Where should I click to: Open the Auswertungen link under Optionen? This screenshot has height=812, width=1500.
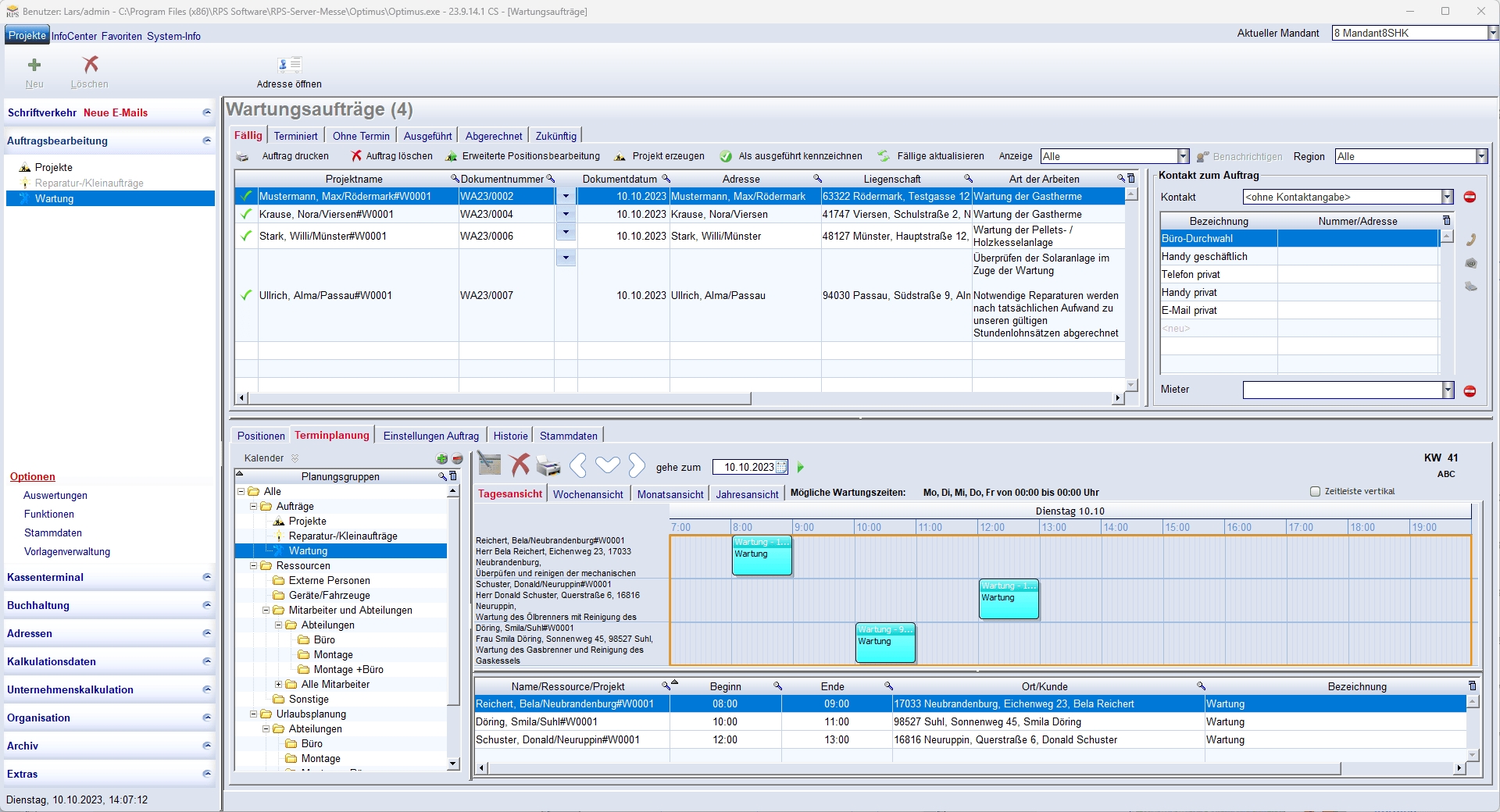point(55,496)
